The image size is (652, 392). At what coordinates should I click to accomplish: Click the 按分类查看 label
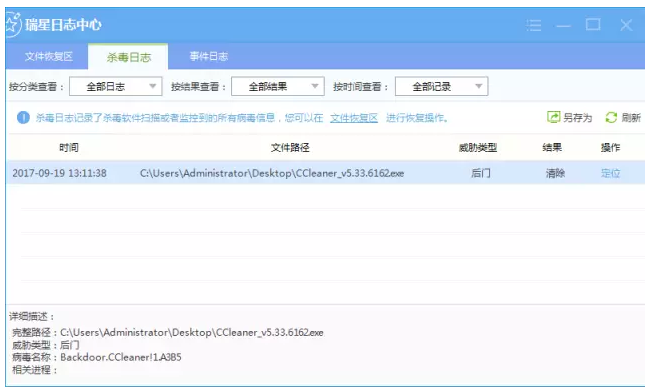36,86
